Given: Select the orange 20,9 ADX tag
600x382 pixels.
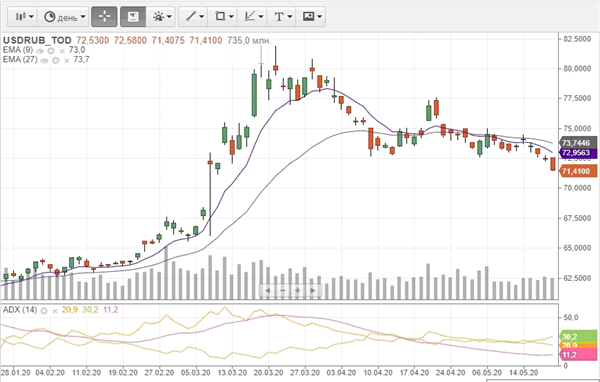Looking at the screenshot, I should coord(578,345).
